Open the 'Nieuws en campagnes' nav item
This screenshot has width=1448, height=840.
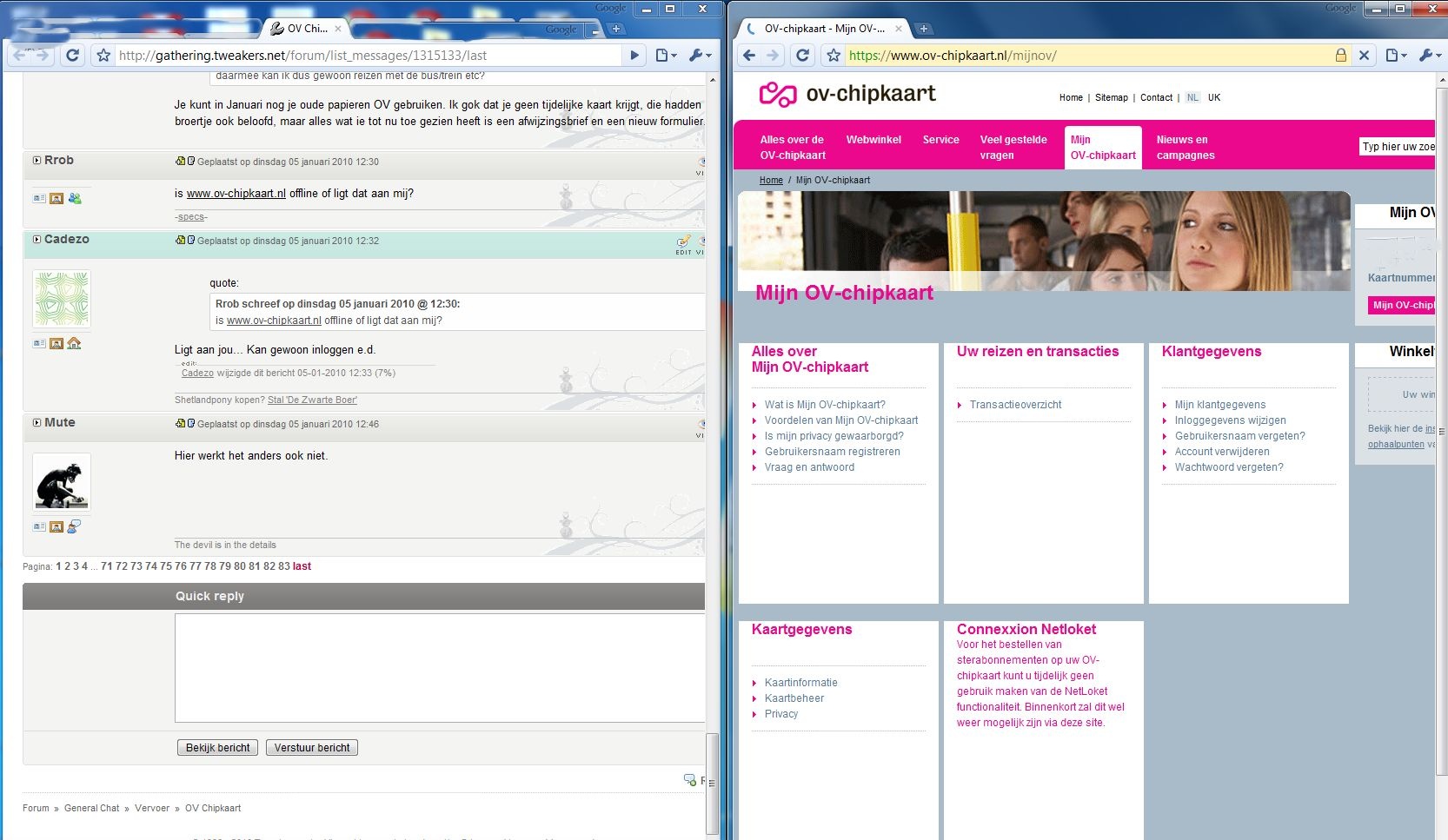coord(1186,148)
